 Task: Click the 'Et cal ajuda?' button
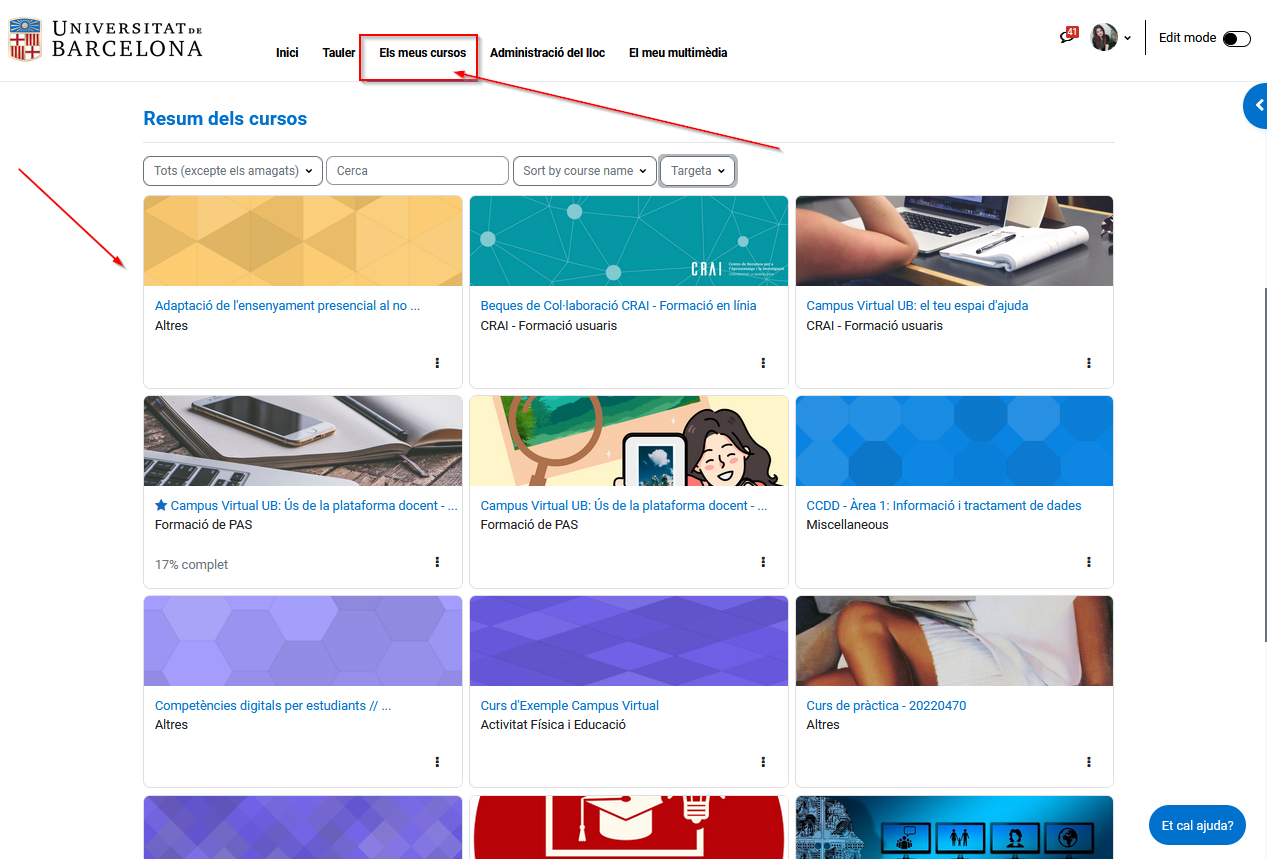pyautogui.click(x=1196, y=825)
